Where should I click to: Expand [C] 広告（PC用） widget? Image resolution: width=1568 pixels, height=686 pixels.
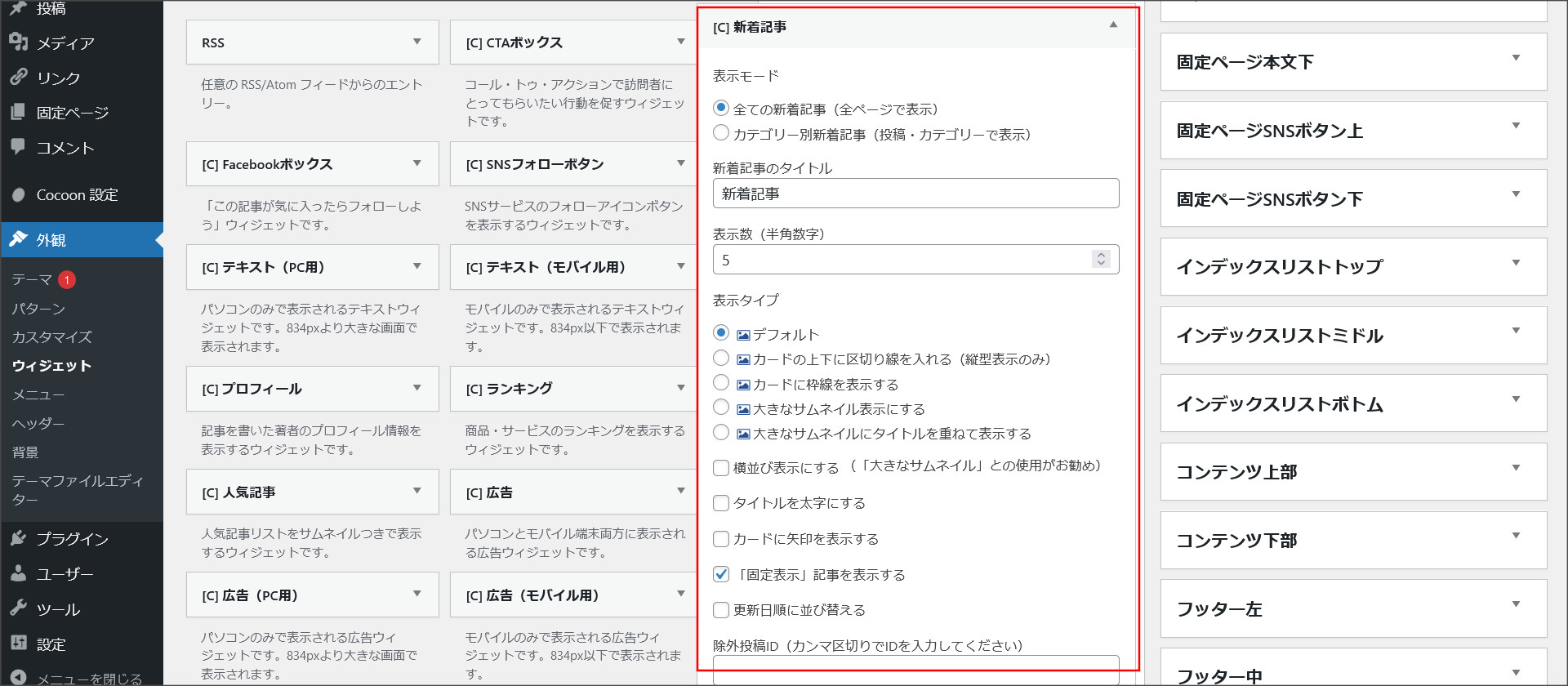click(x=416, y=594)
